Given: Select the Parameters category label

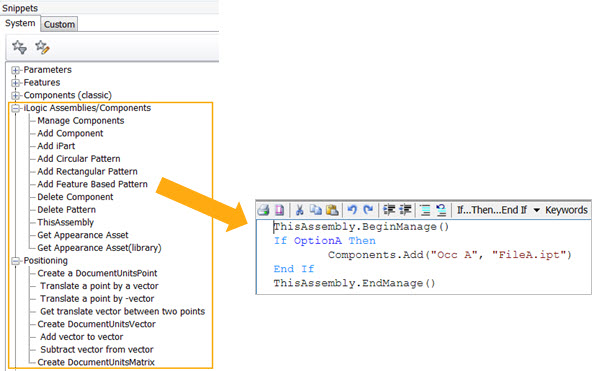Looking at the screenshot, I should point(48,70).
